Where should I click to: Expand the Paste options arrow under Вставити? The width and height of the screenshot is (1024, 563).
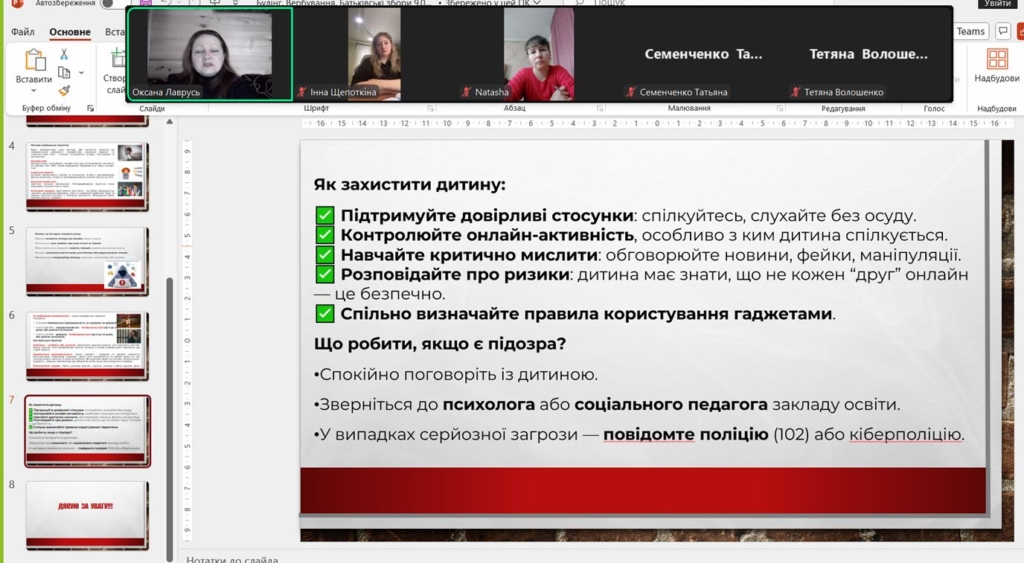coord(34,91)
